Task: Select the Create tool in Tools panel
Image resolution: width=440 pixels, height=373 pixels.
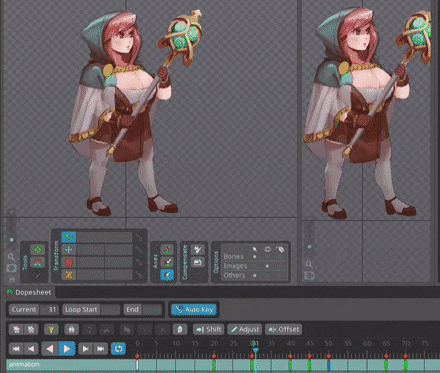Action: (x=38, y=275)
